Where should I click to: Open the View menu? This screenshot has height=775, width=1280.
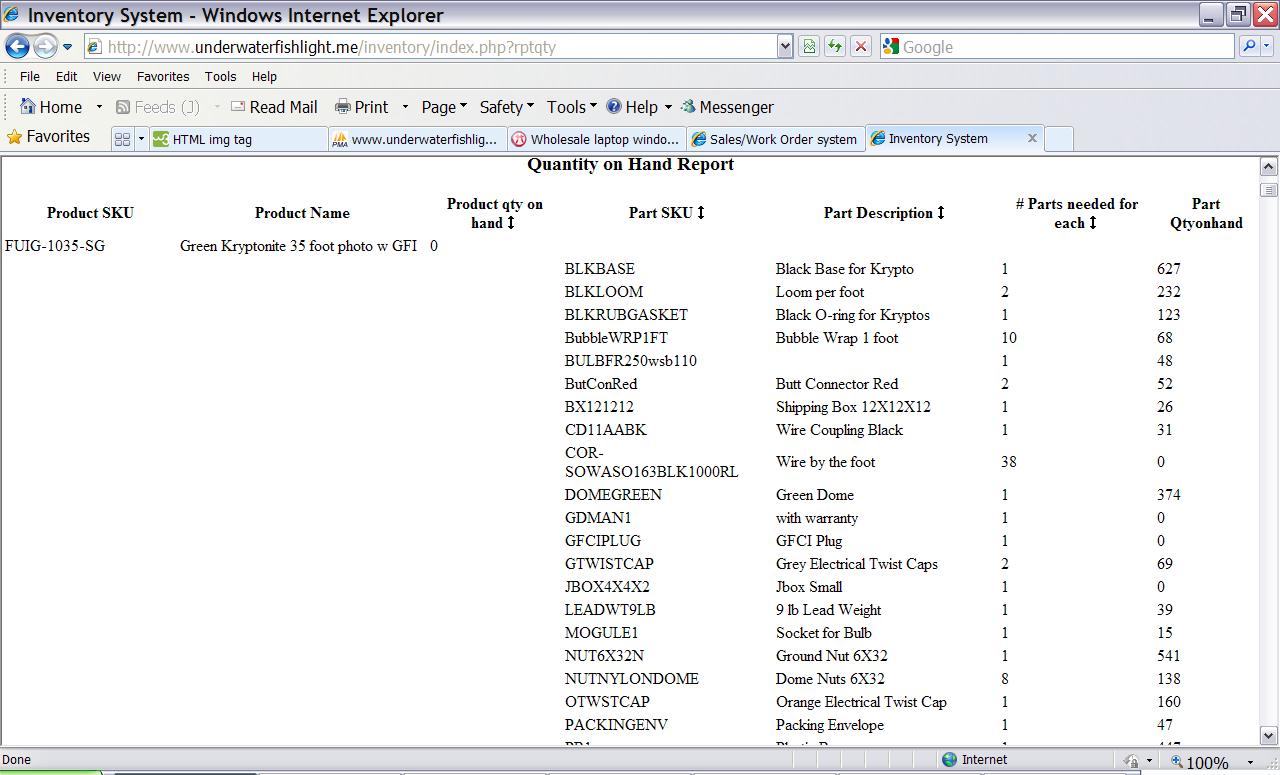[x=107, y=76]
